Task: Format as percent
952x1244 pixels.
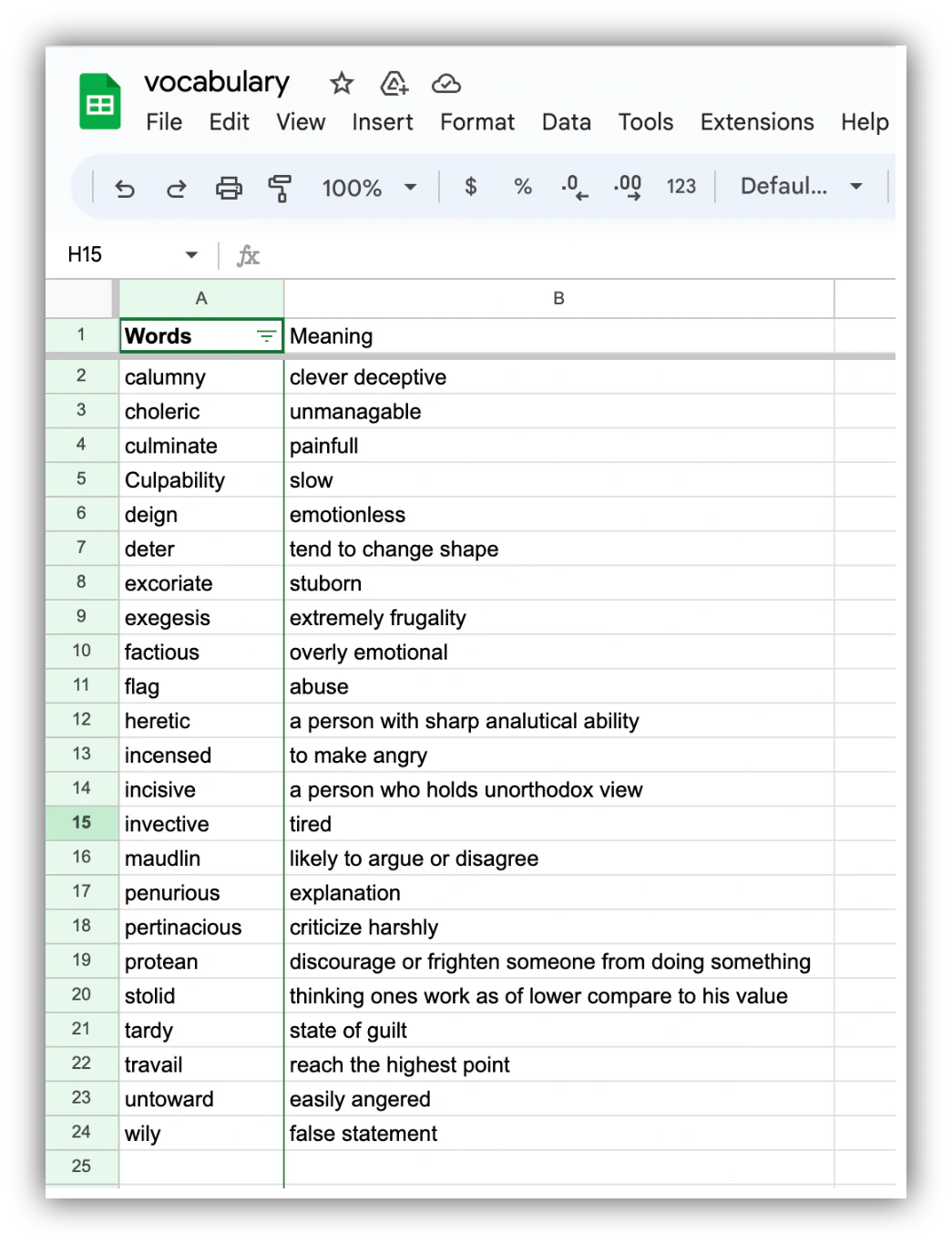Action: click(x=523, y=187)
